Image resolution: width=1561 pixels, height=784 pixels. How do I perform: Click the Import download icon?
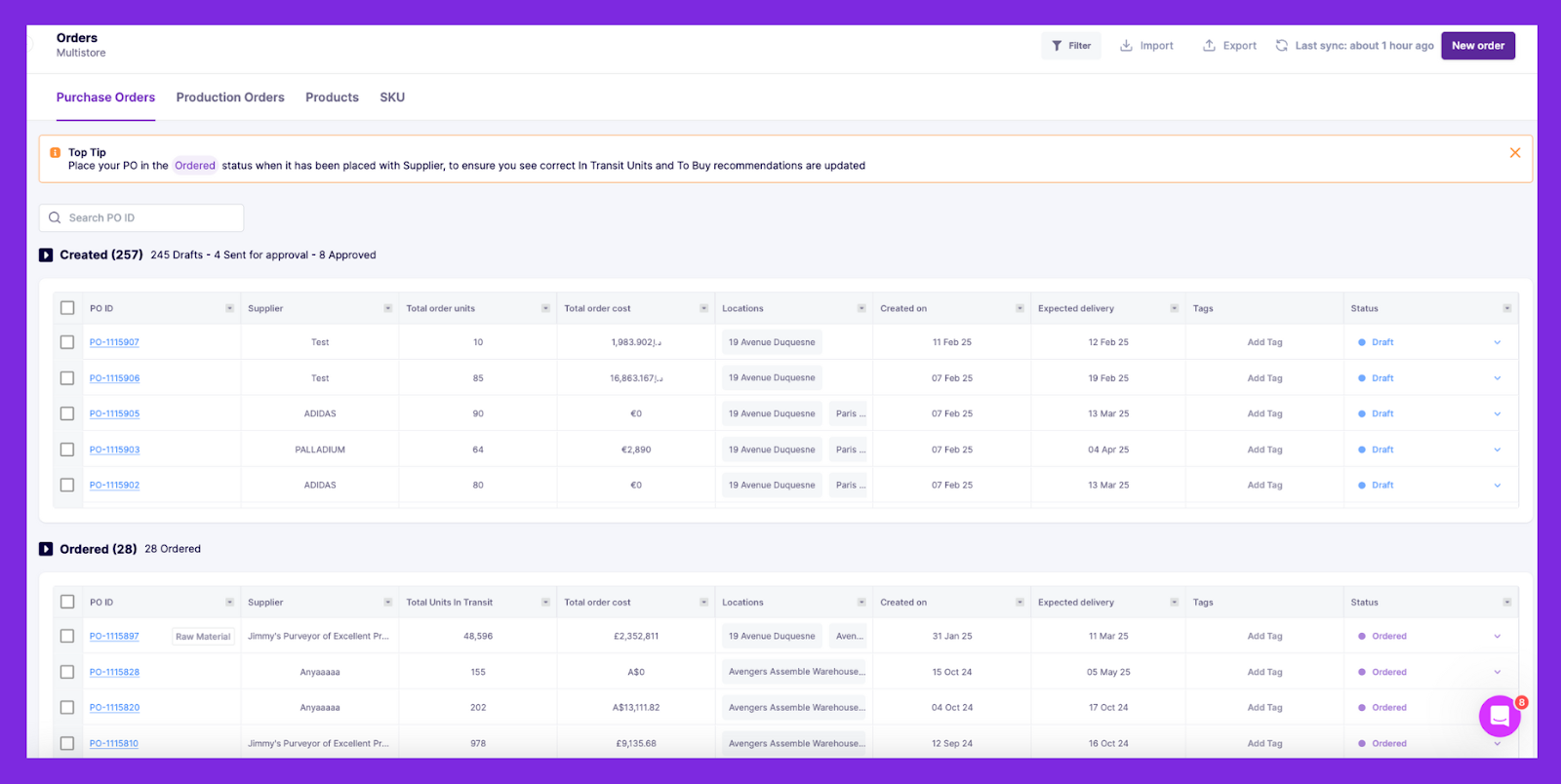click(1126, 46)
